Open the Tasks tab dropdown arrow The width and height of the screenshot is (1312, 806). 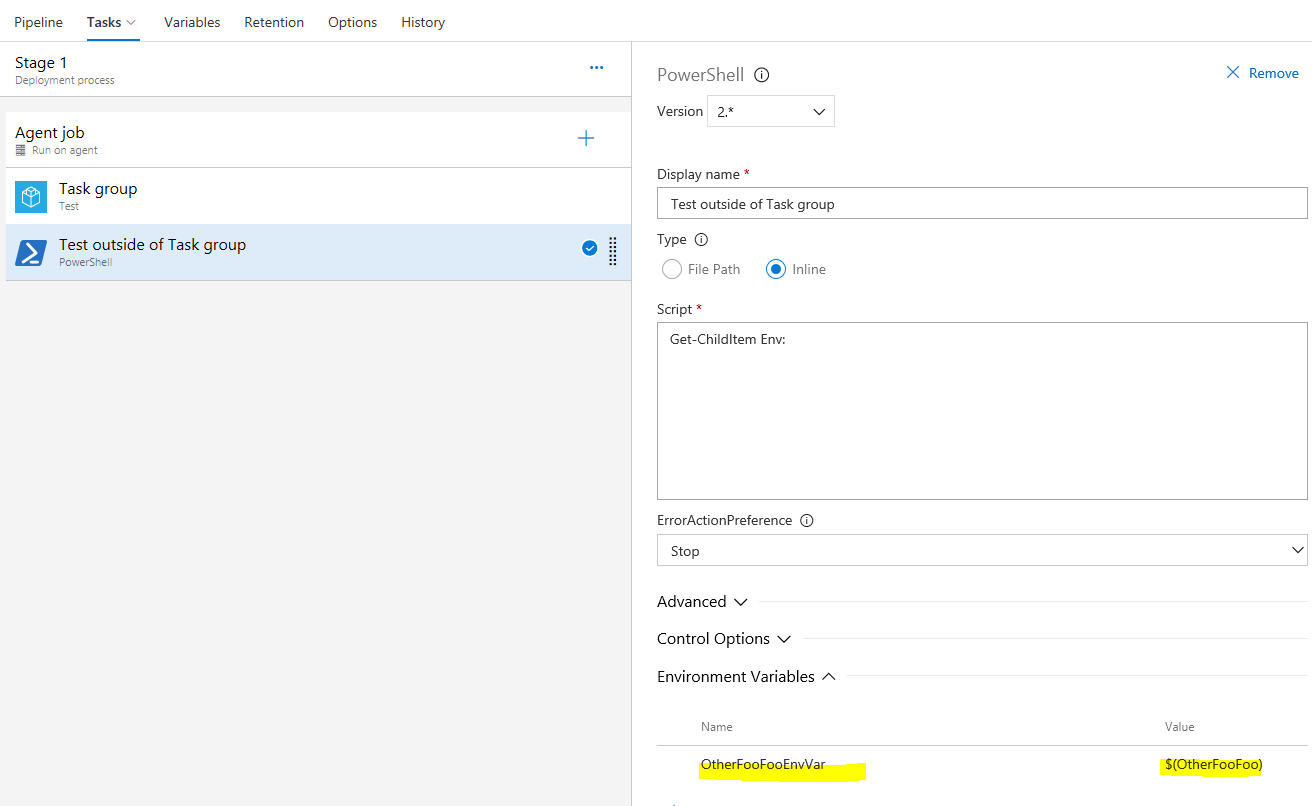[x=131, y=22]
